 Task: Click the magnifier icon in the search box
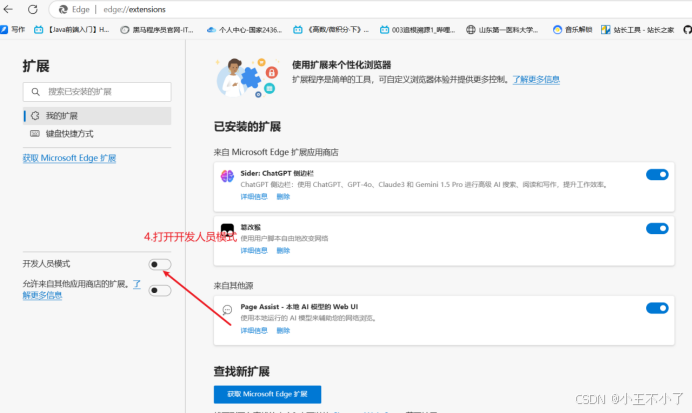pyautogui.click(x=36, y=92)
